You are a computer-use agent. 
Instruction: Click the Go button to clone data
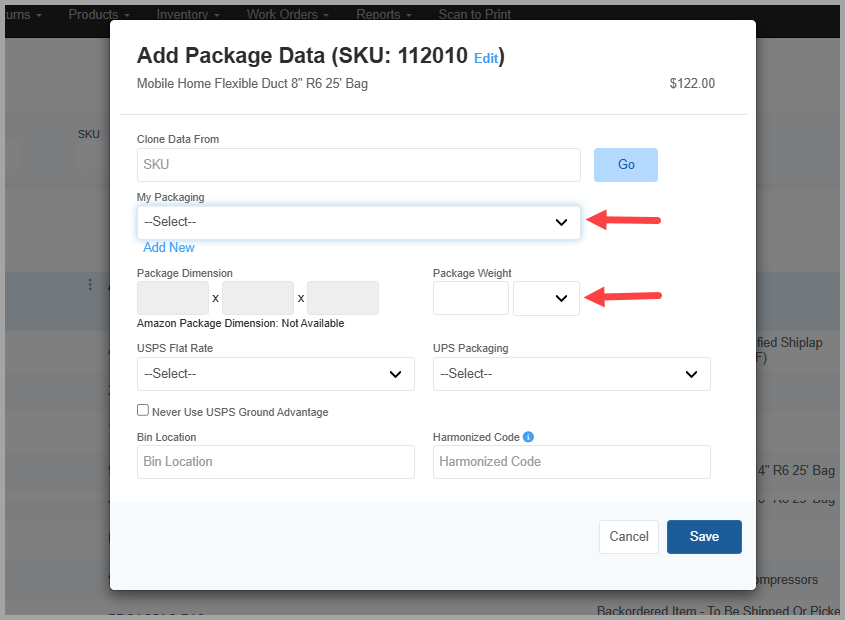[x=626, y=165]
